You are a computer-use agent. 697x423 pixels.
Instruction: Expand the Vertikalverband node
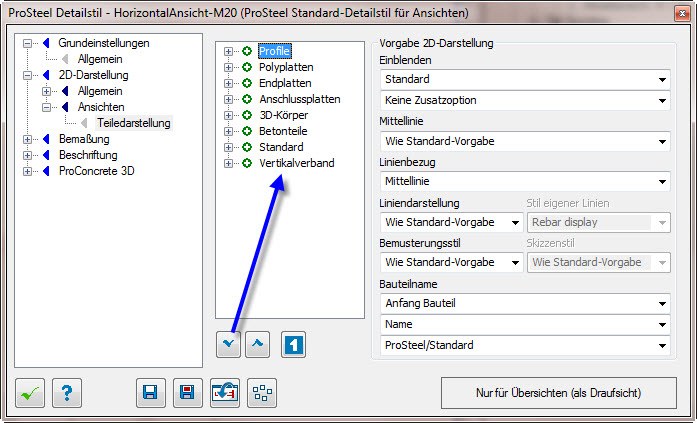[228, 163]
